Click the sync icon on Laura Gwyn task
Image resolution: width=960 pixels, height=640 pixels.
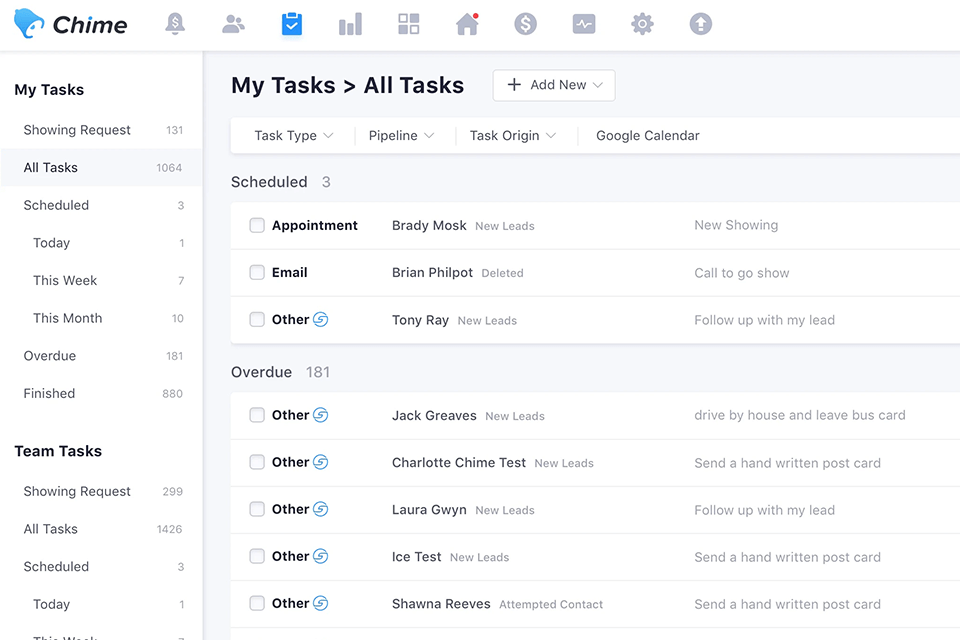[321, 509]
